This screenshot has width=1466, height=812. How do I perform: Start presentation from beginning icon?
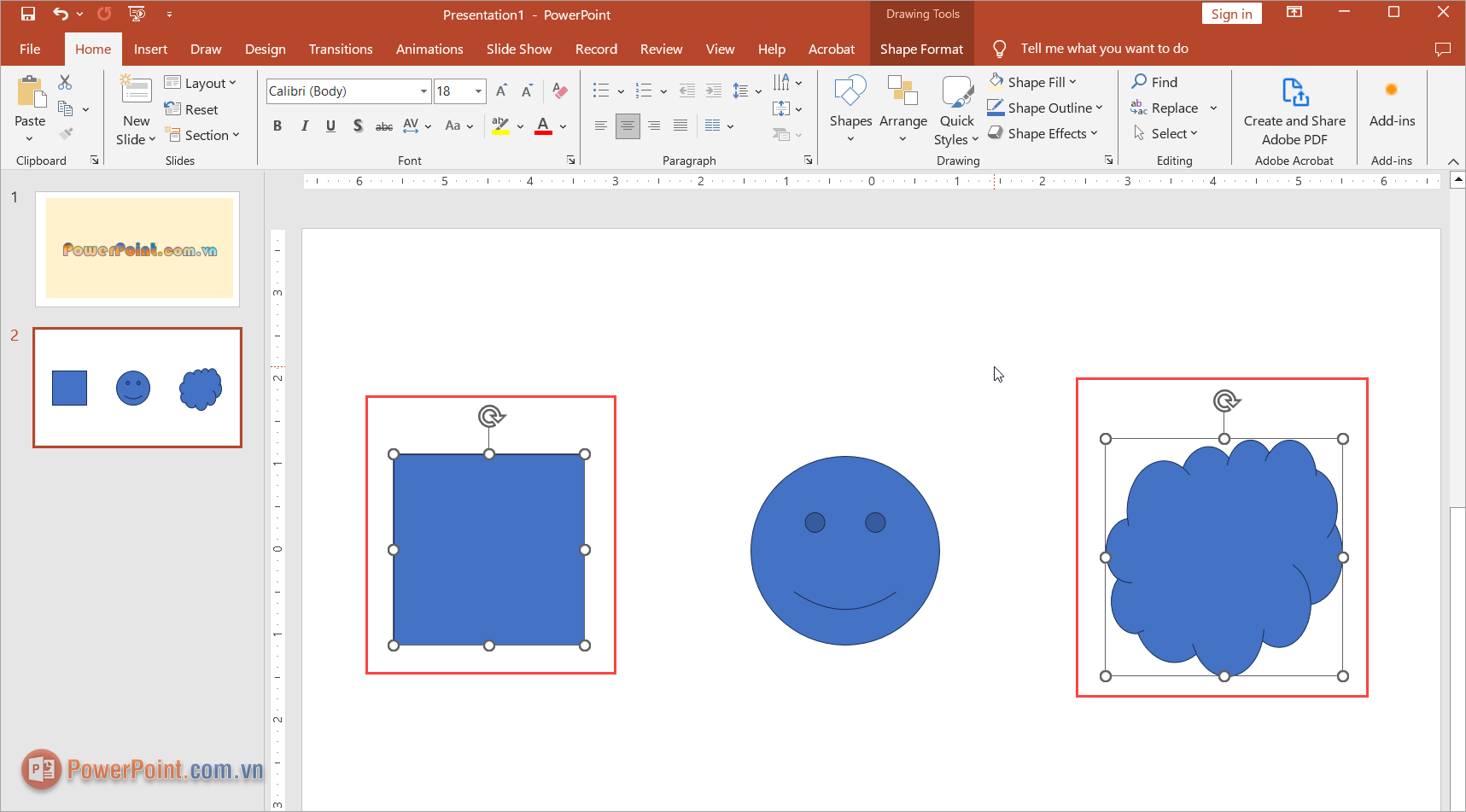tap(137, 14)
